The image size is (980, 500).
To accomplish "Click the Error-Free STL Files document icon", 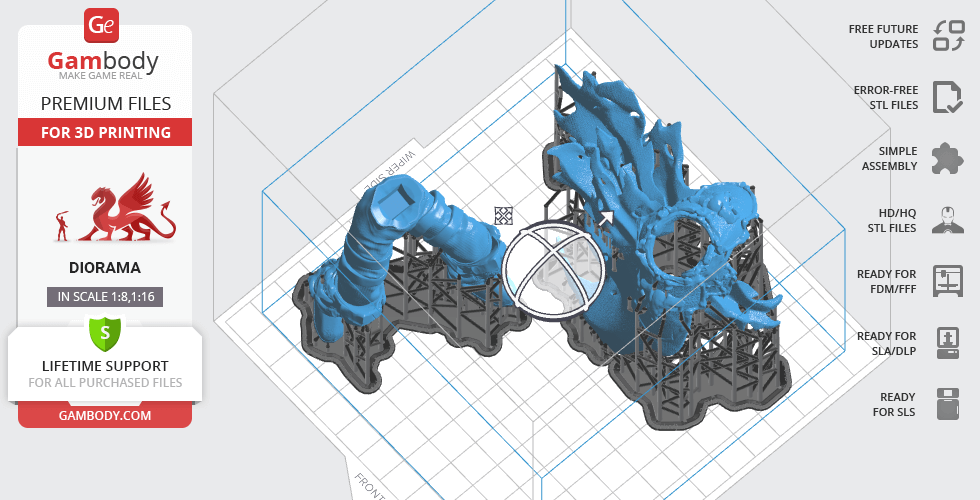I will (947, 97).
